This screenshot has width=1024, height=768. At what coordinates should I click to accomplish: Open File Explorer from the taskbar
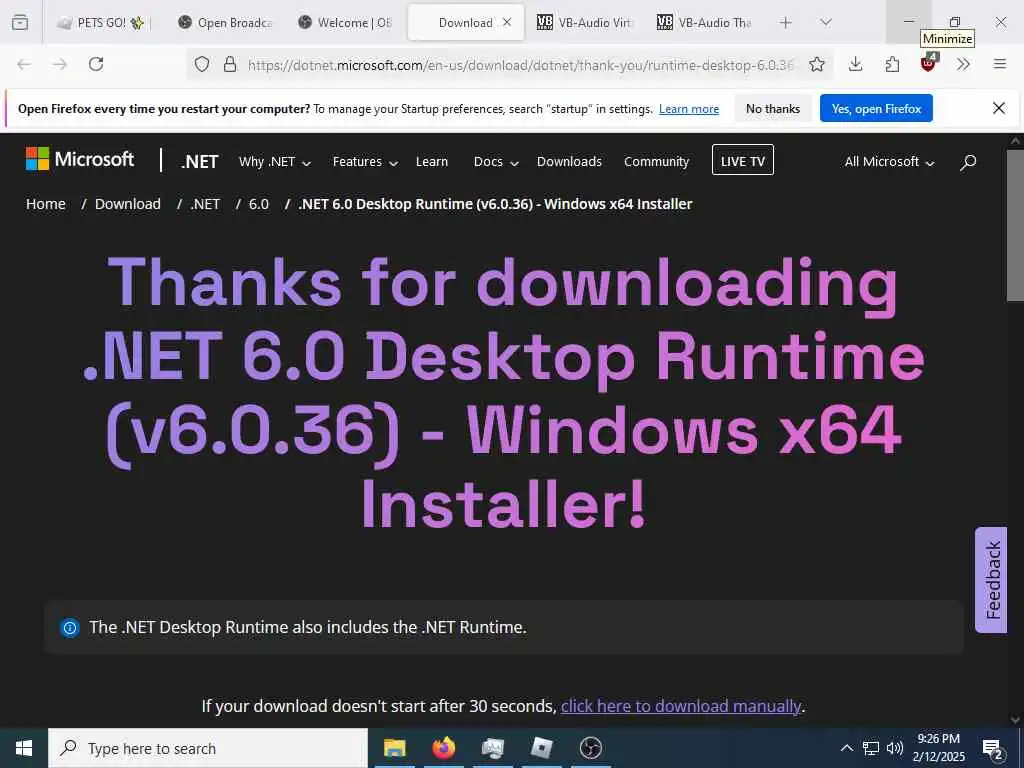(394, 748)
